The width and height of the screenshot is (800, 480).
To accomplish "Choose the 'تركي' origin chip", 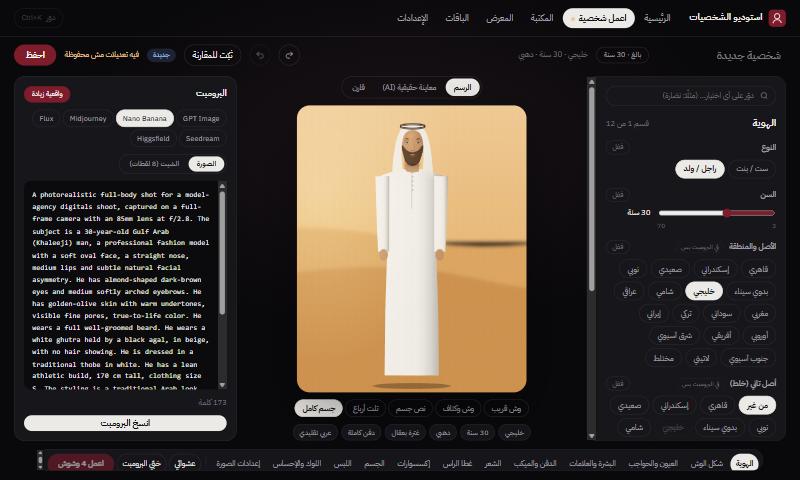I will pyautogui.click(x=686, y=314).
